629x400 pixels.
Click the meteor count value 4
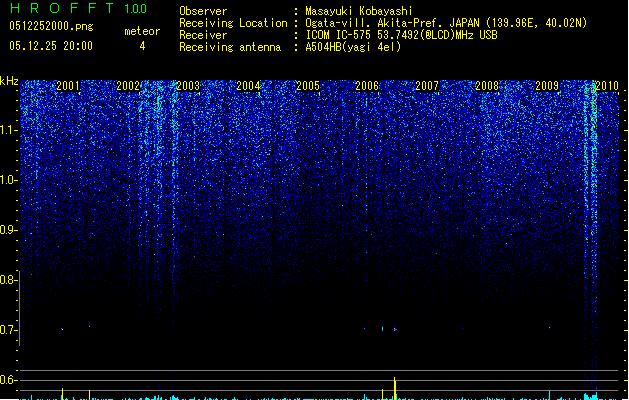coord(142,46)
